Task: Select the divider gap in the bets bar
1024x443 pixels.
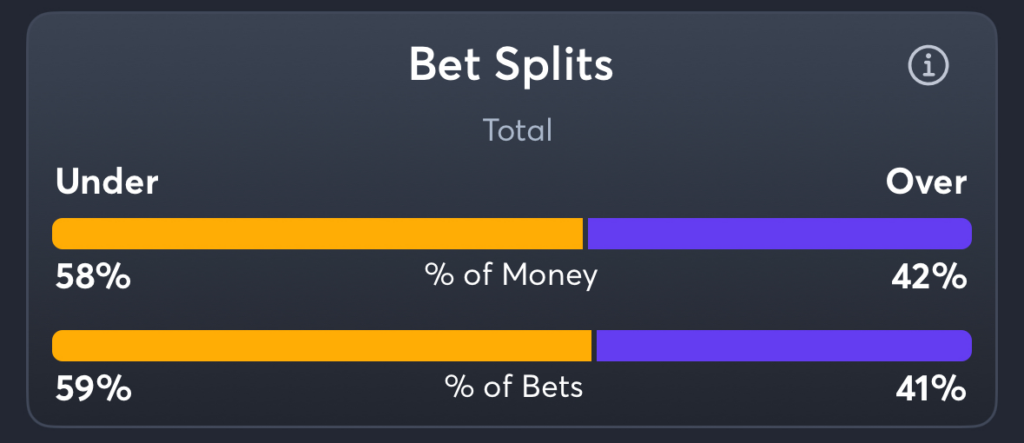Action: pyautogui.click(x=594, y=346)
